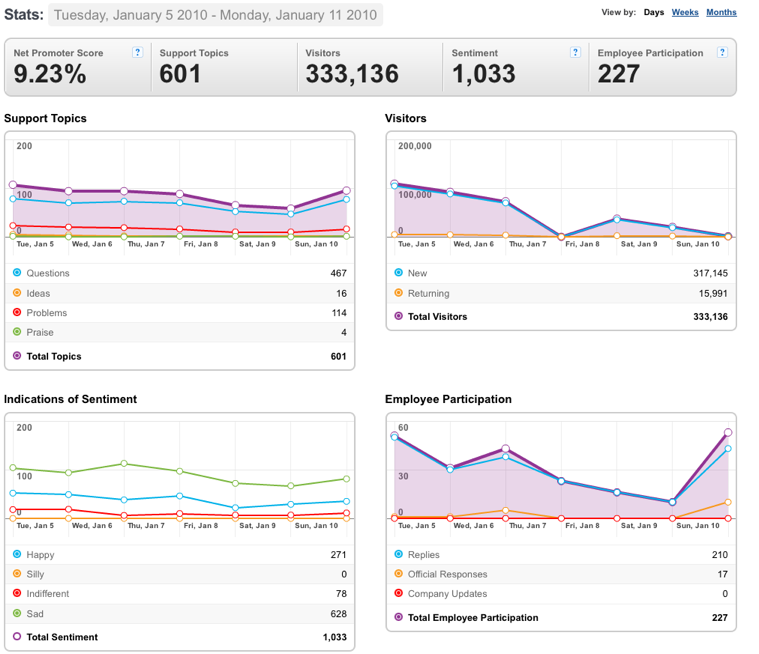759x654 pixels.
Task: Click the purple Total Visitors legend marker
Action: [398, 316]
